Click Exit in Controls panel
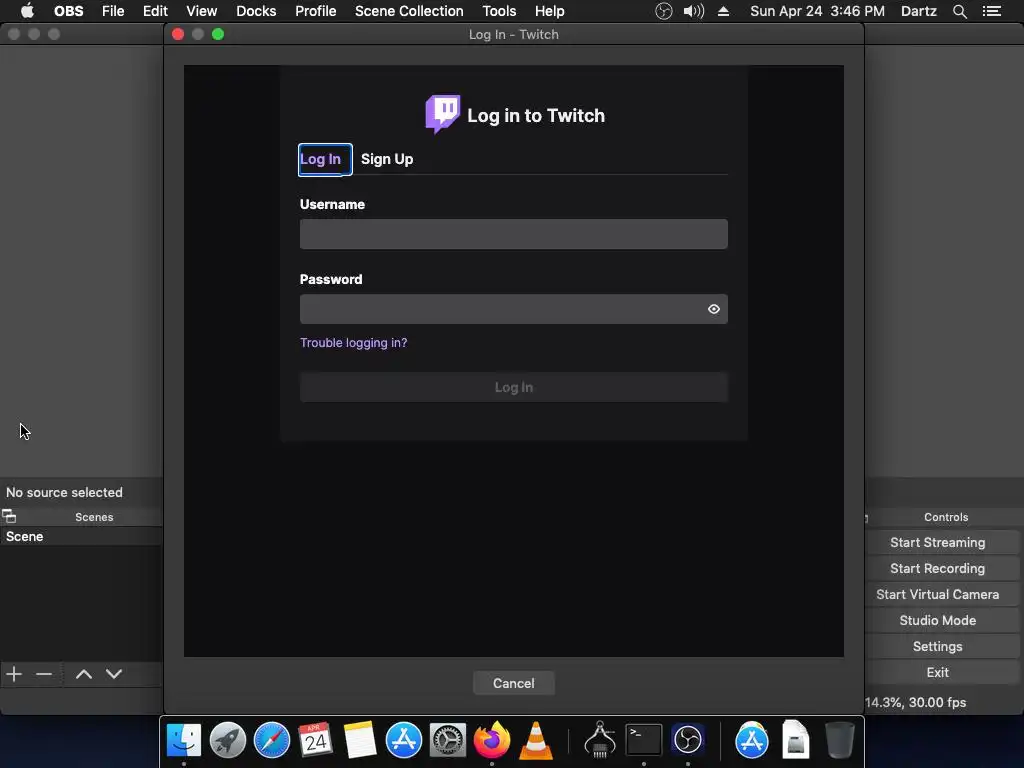The width and height of the screenshot is (1024, 768). click(x=937, y=673)
